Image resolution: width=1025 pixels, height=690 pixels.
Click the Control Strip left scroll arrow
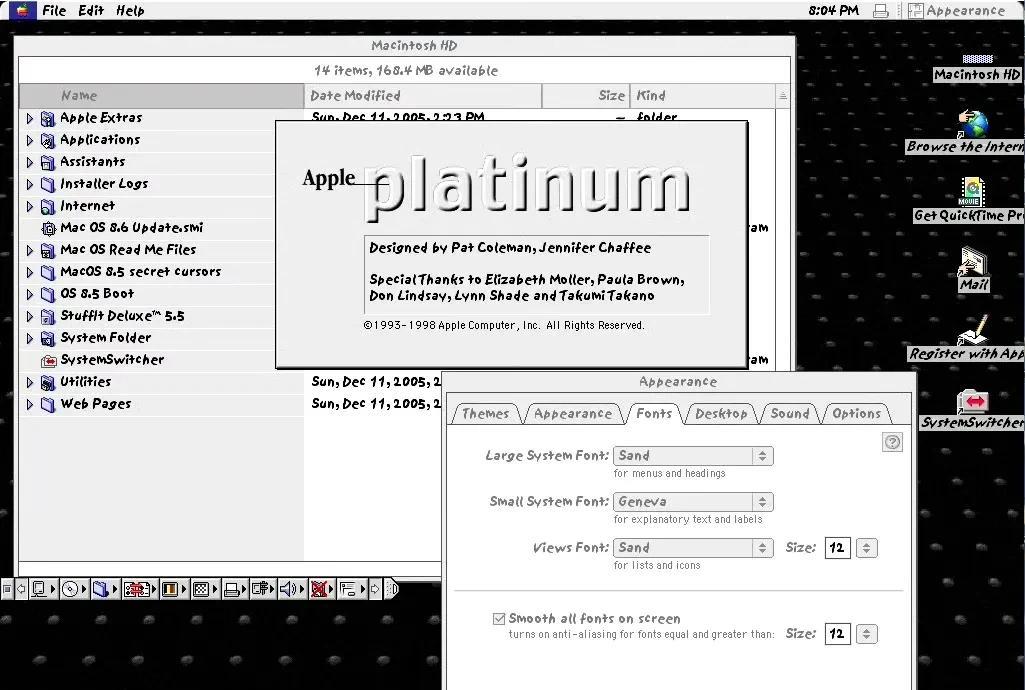click(x=22, y=589)
